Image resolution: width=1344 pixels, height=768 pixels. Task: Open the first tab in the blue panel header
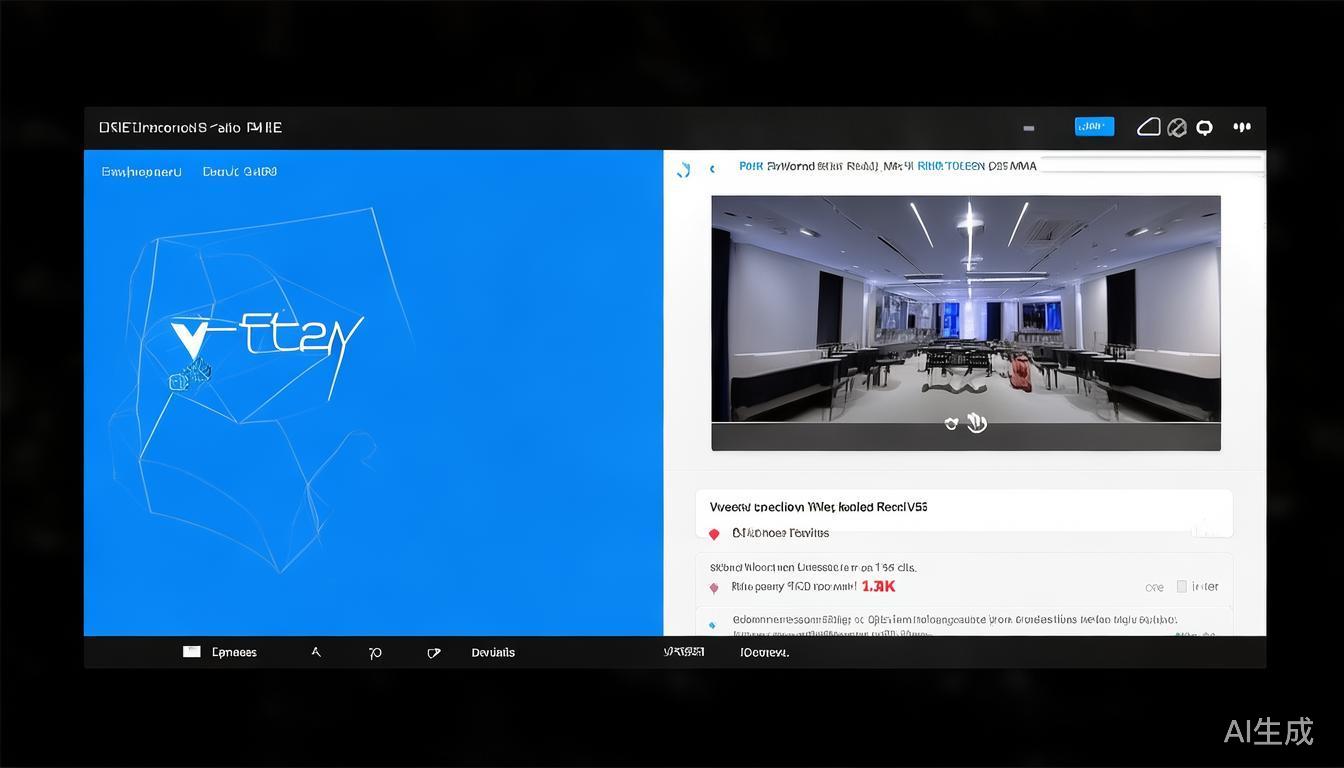[x=141, y=172]
